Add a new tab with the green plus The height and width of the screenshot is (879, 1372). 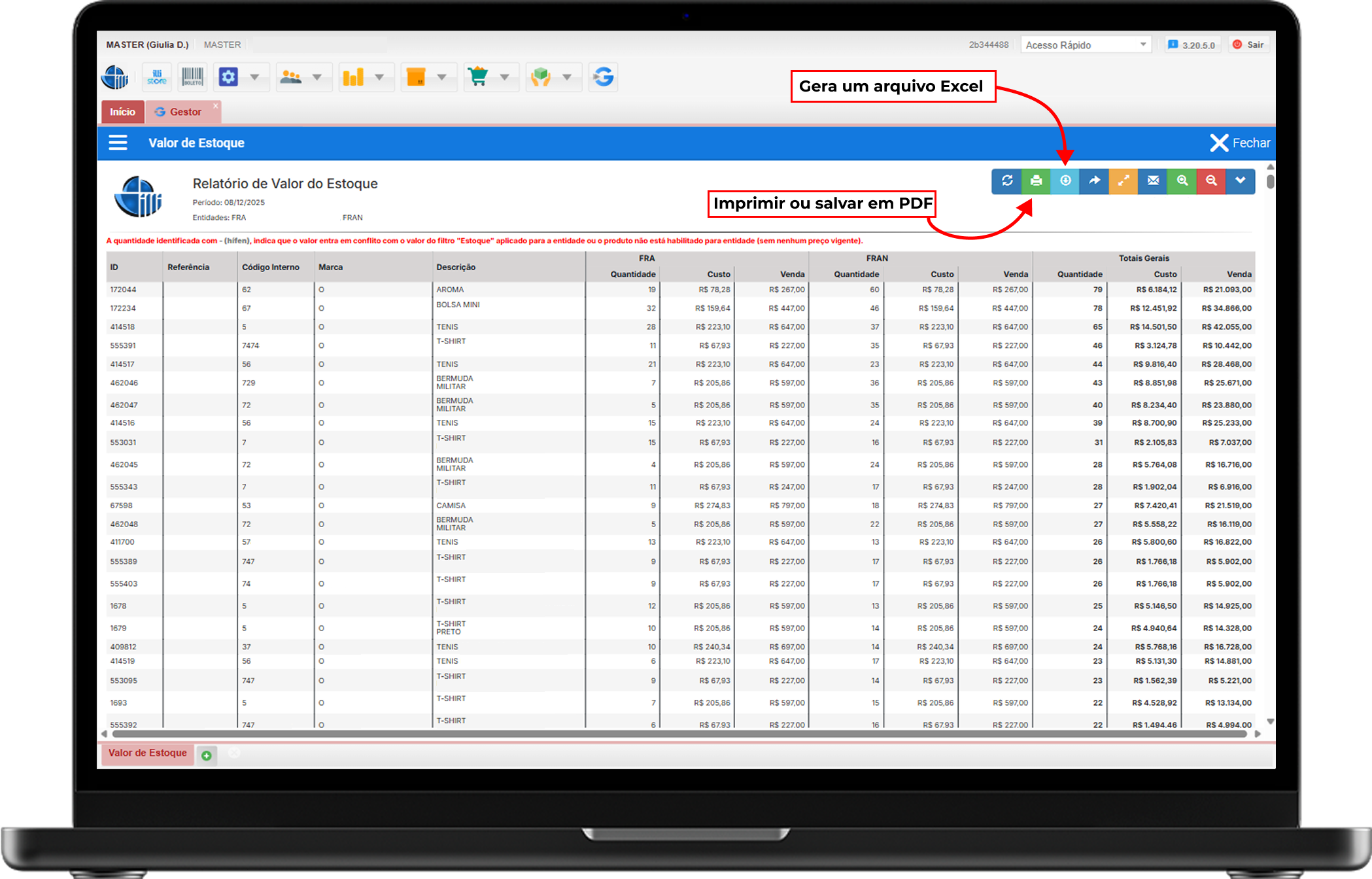point(207,755)
